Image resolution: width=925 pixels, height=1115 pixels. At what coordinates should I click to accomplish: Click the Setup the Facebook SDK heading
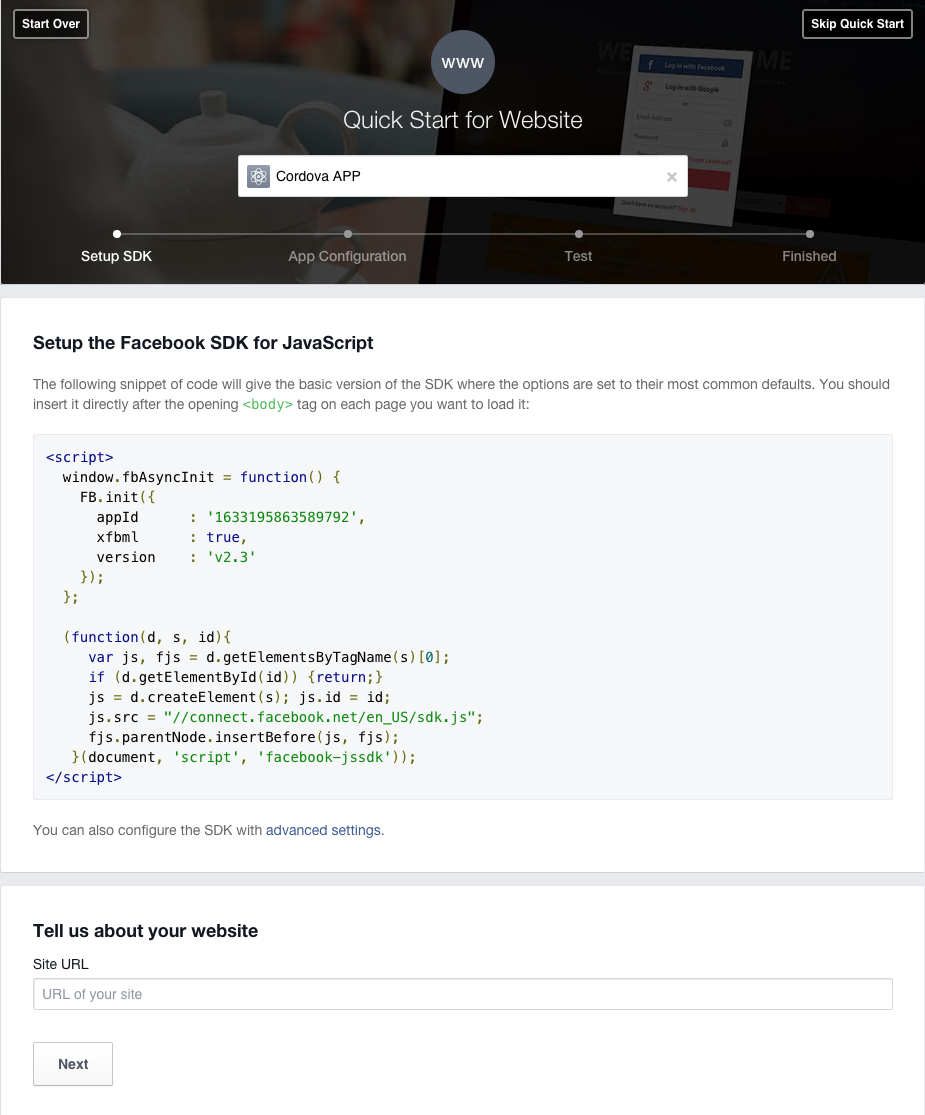[x=203, y=343]
